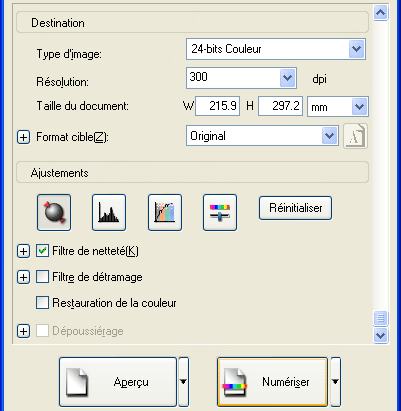Open the mm units dropdown
401x411 pixels.
tap(360, 107)
